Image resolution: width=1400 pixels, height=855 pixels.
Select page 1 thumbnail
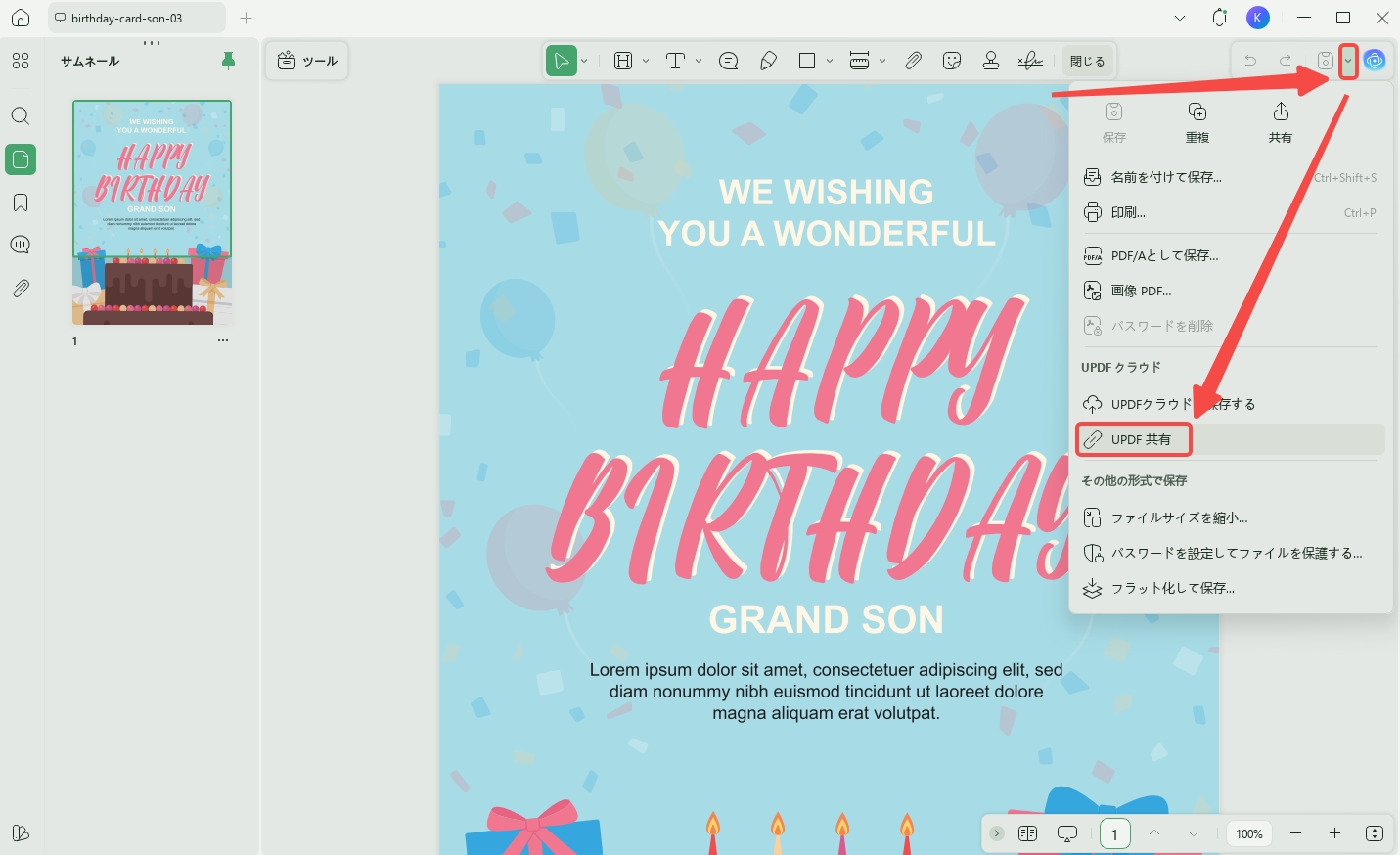pos(153,212)
